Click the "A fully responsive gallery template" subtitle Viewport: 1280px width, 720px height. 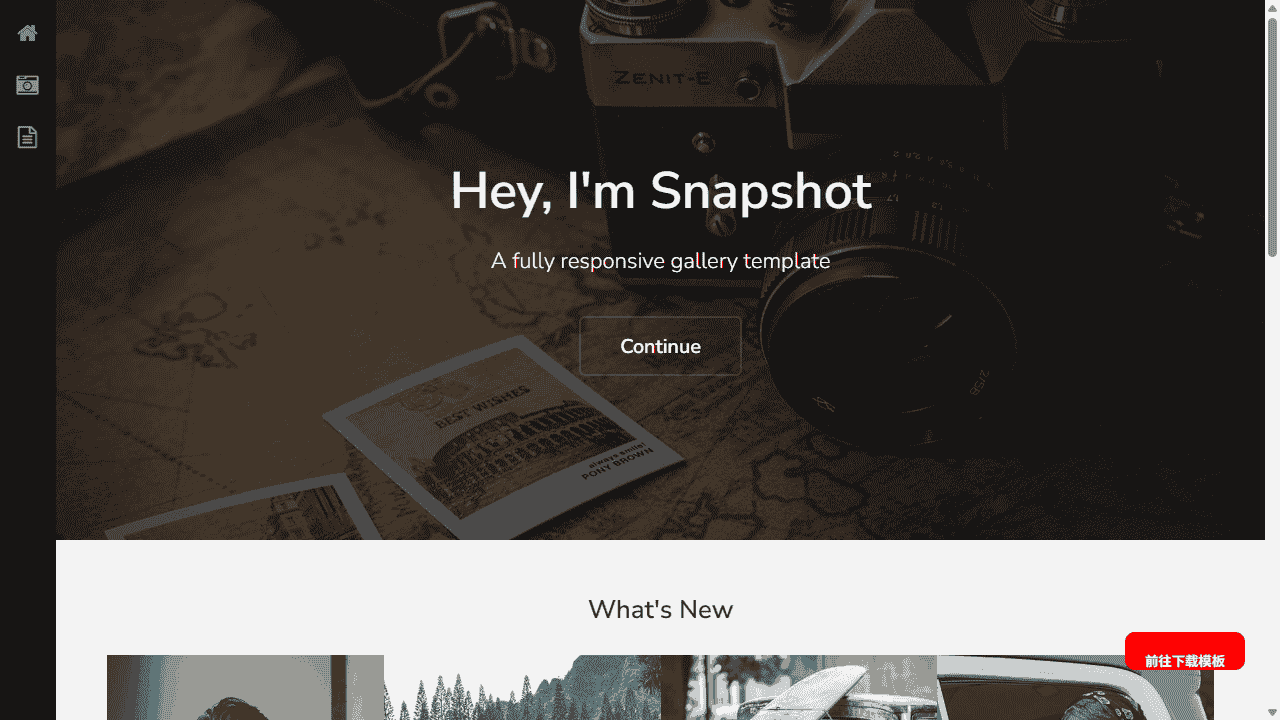[660, 261]
